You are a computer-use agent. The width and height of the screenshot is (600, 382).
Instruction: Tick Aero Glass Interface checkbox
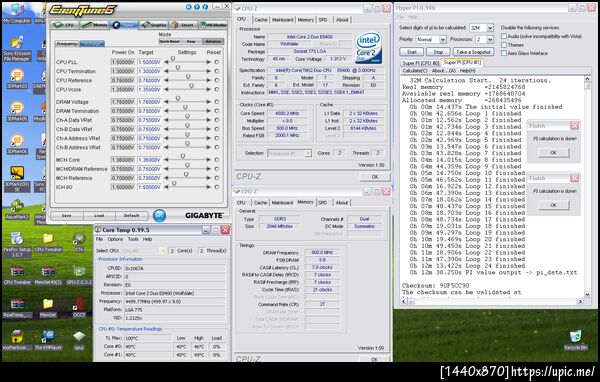pos(504,53)
